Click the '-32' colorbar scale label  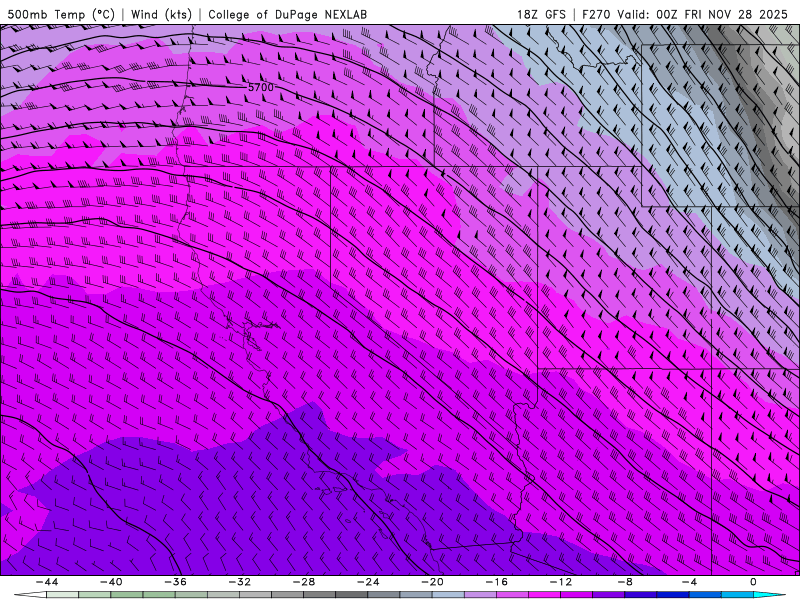click(240, 582)
